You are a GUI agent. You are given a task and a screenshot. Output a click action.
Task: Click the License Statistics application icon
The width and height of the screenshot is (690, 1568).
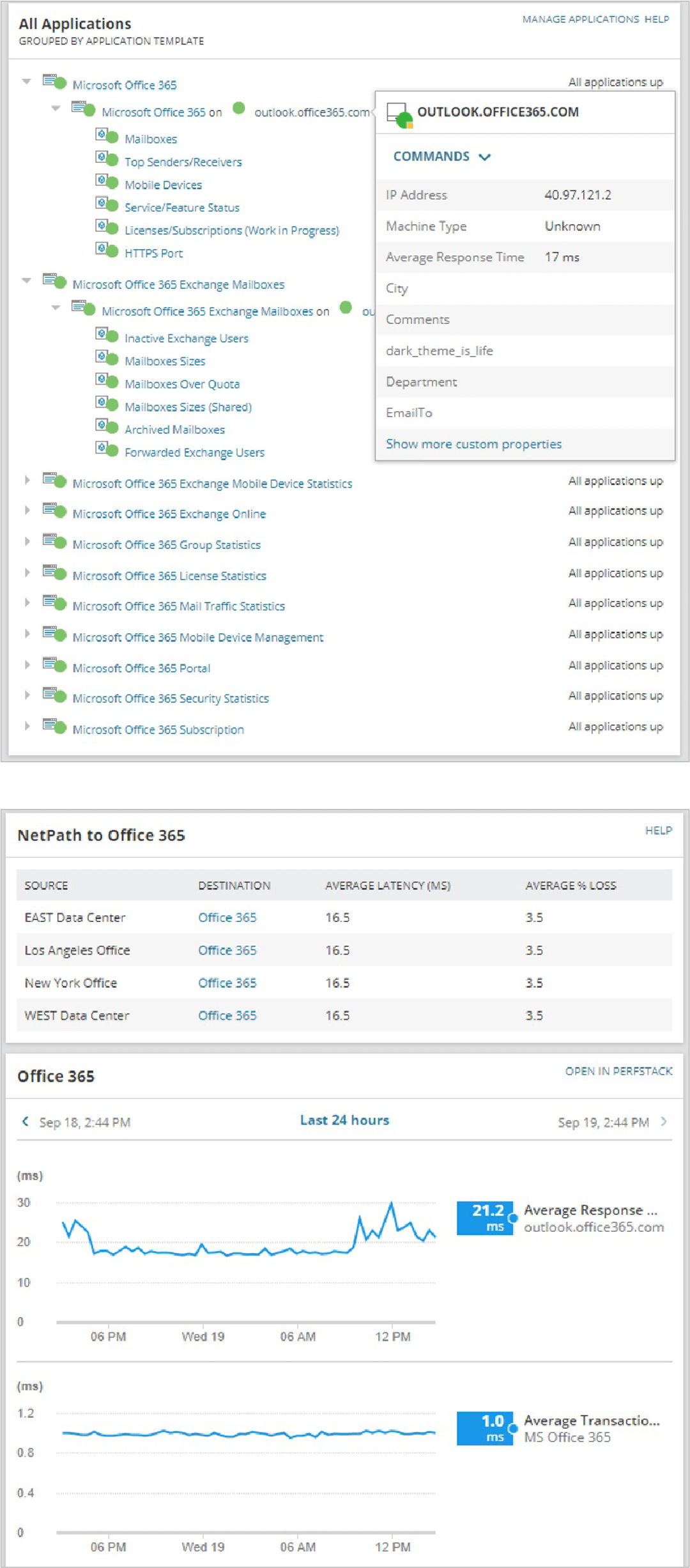55,573
